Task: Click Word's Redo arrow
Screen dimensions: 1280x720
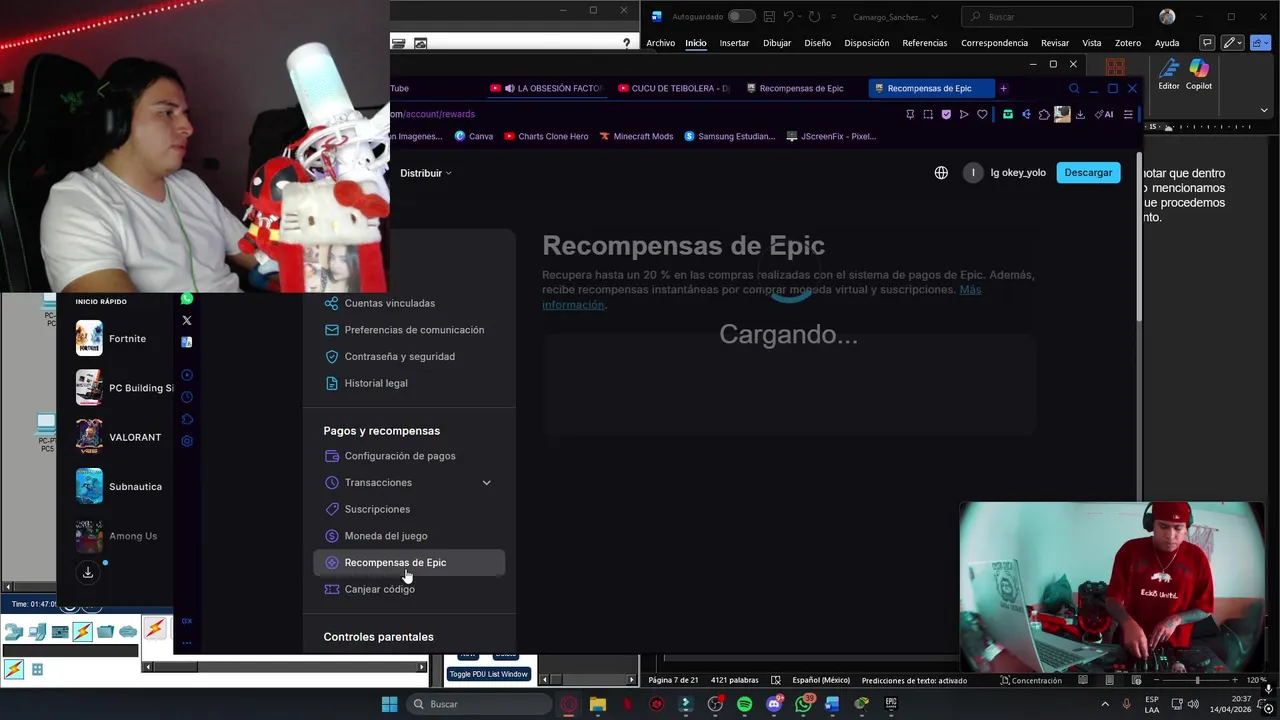Action: point(813,16)
